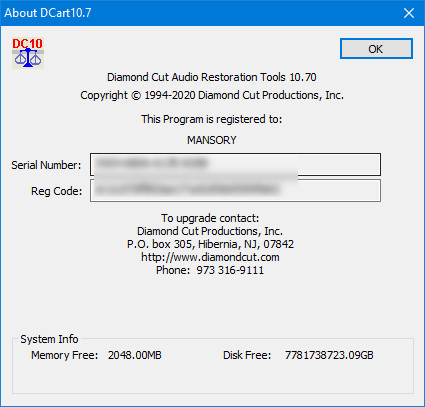Click the phone number 973 316-9111
The width and height of the screenshot is (425, 407).
click(x=230, y=270)
